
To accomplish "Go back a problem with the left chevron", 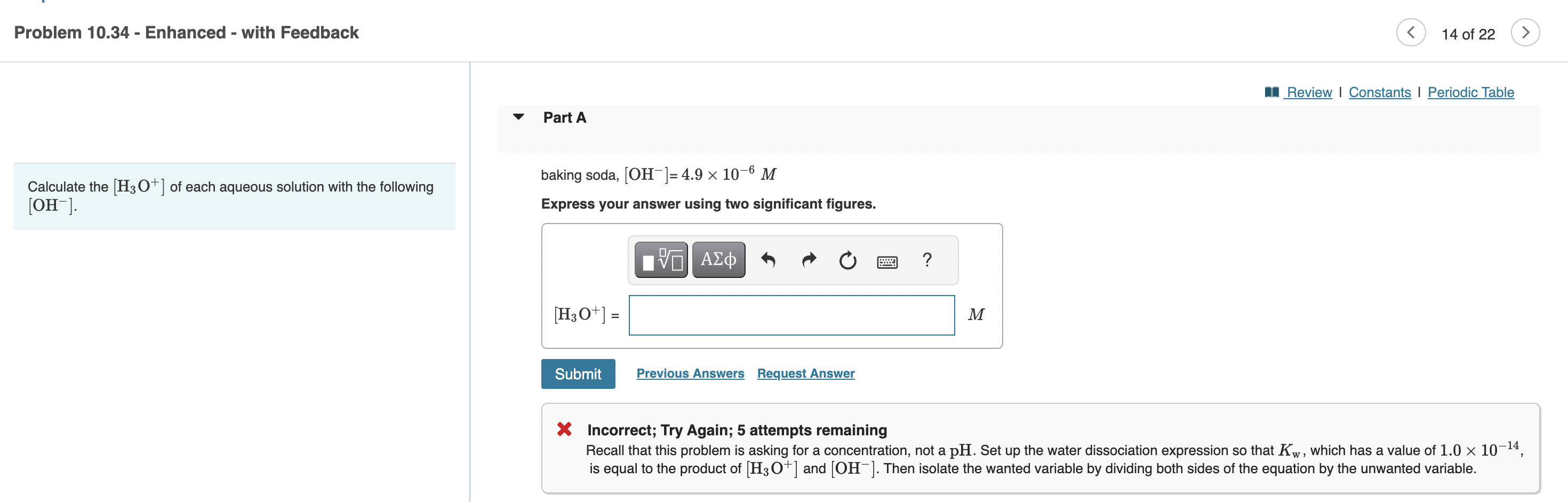I will point(1412,33).
